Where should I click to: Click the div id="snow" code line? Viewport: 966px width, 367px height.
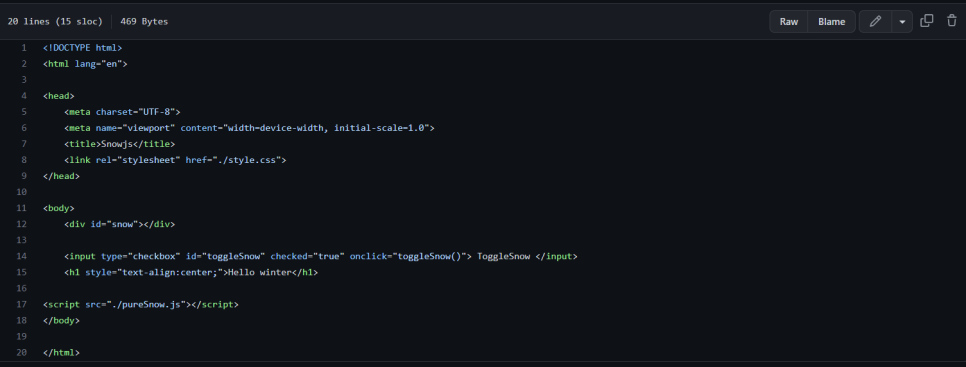click(120, 224)
